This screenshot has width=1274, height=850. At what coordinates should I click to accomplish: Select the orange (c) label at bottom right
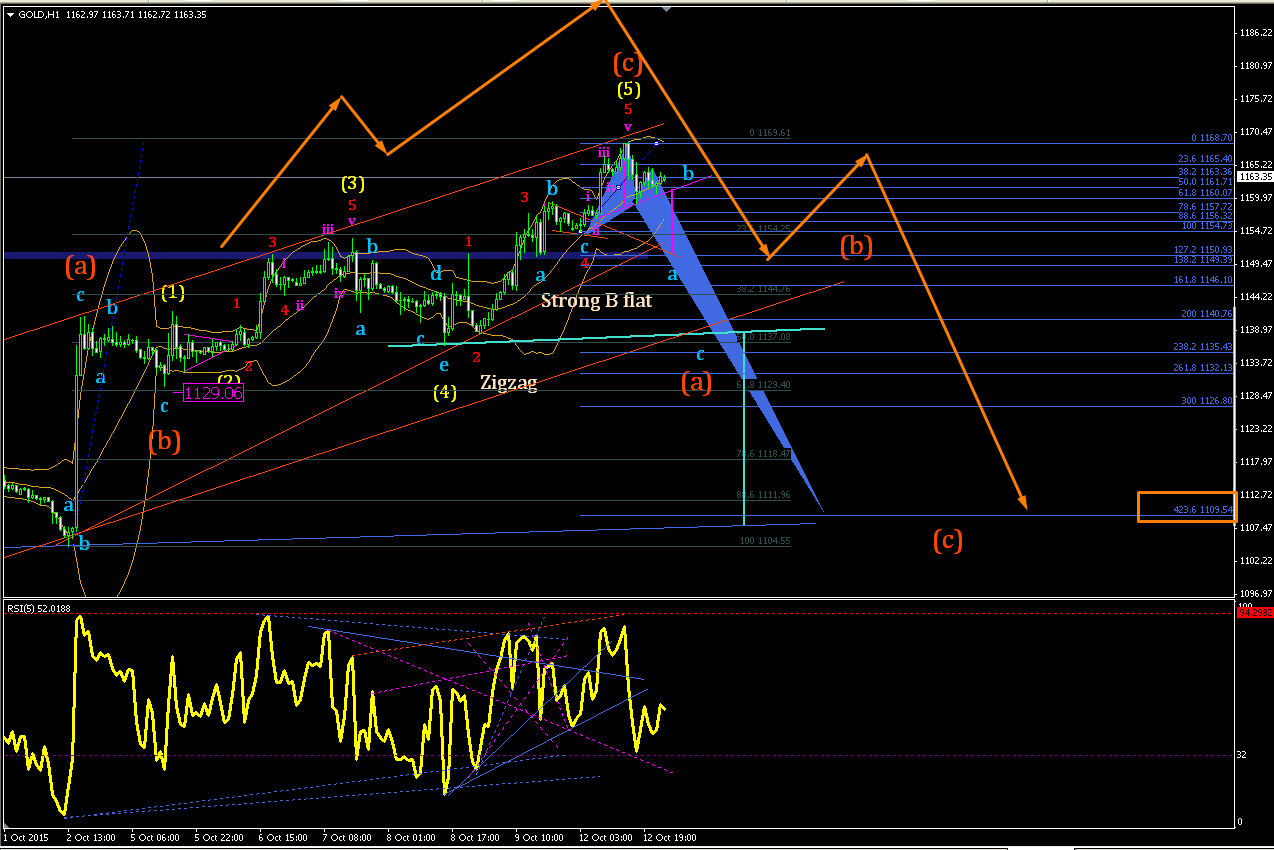pyautogui.click(x=948, y=540)
